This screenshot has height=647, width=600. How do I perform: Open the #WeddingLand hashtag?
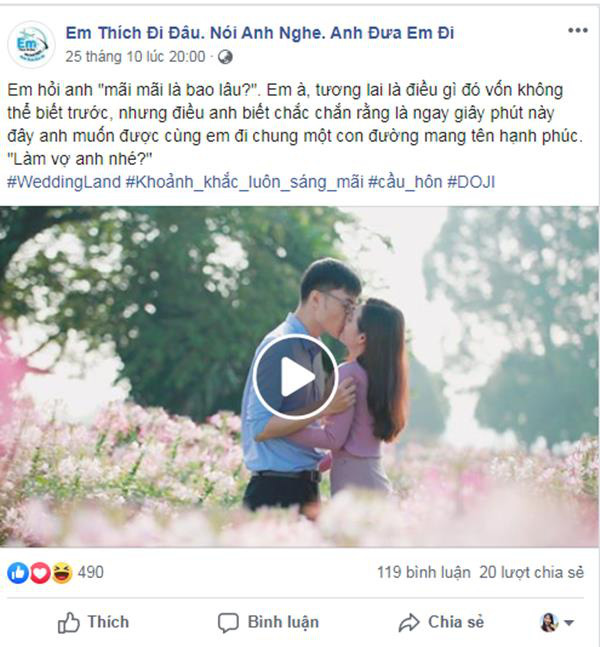(64, 182)
